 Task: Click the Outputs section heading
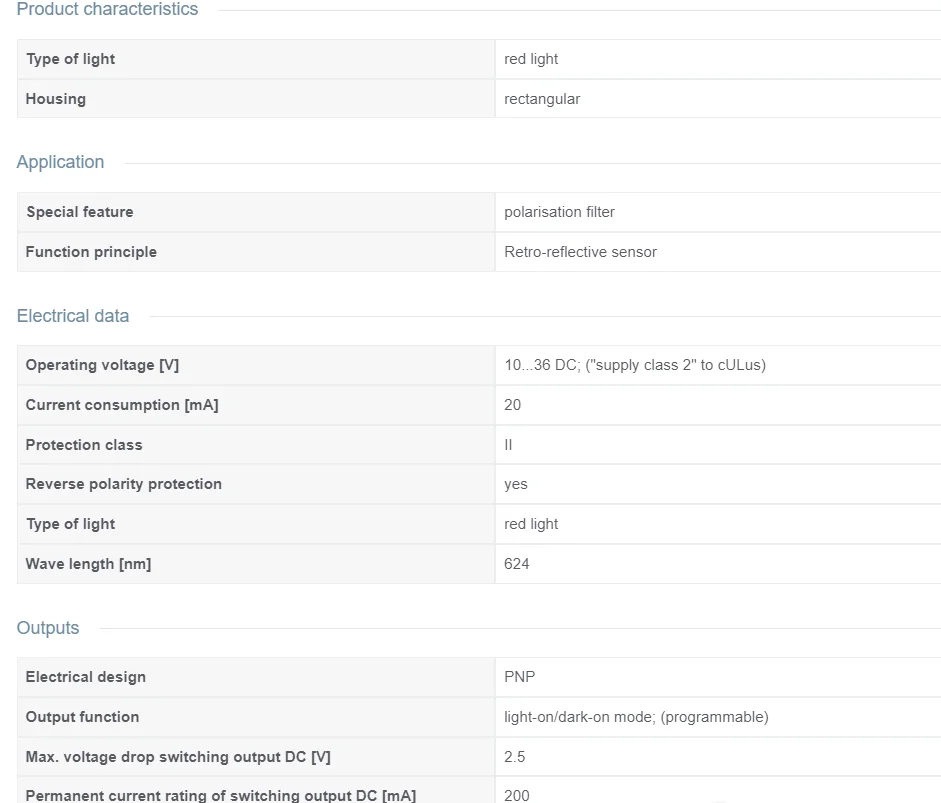coord(48,628)
